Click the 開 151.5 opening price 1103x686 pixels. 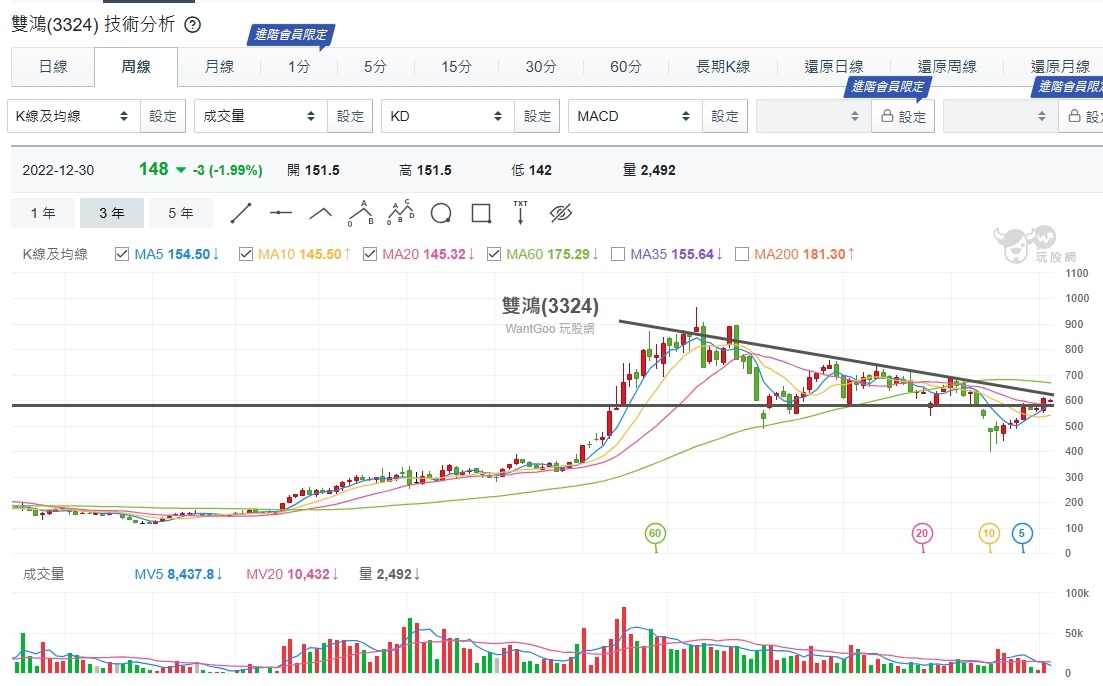[313, 170]
